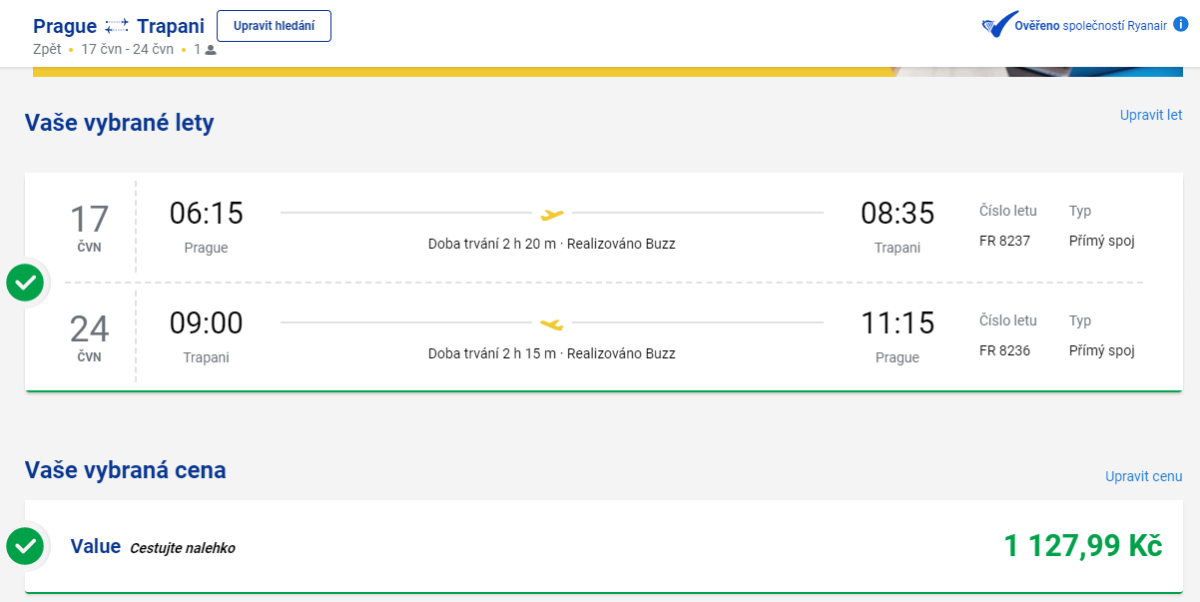Click the header date range 17 čvn - 24 čvn

127,49
